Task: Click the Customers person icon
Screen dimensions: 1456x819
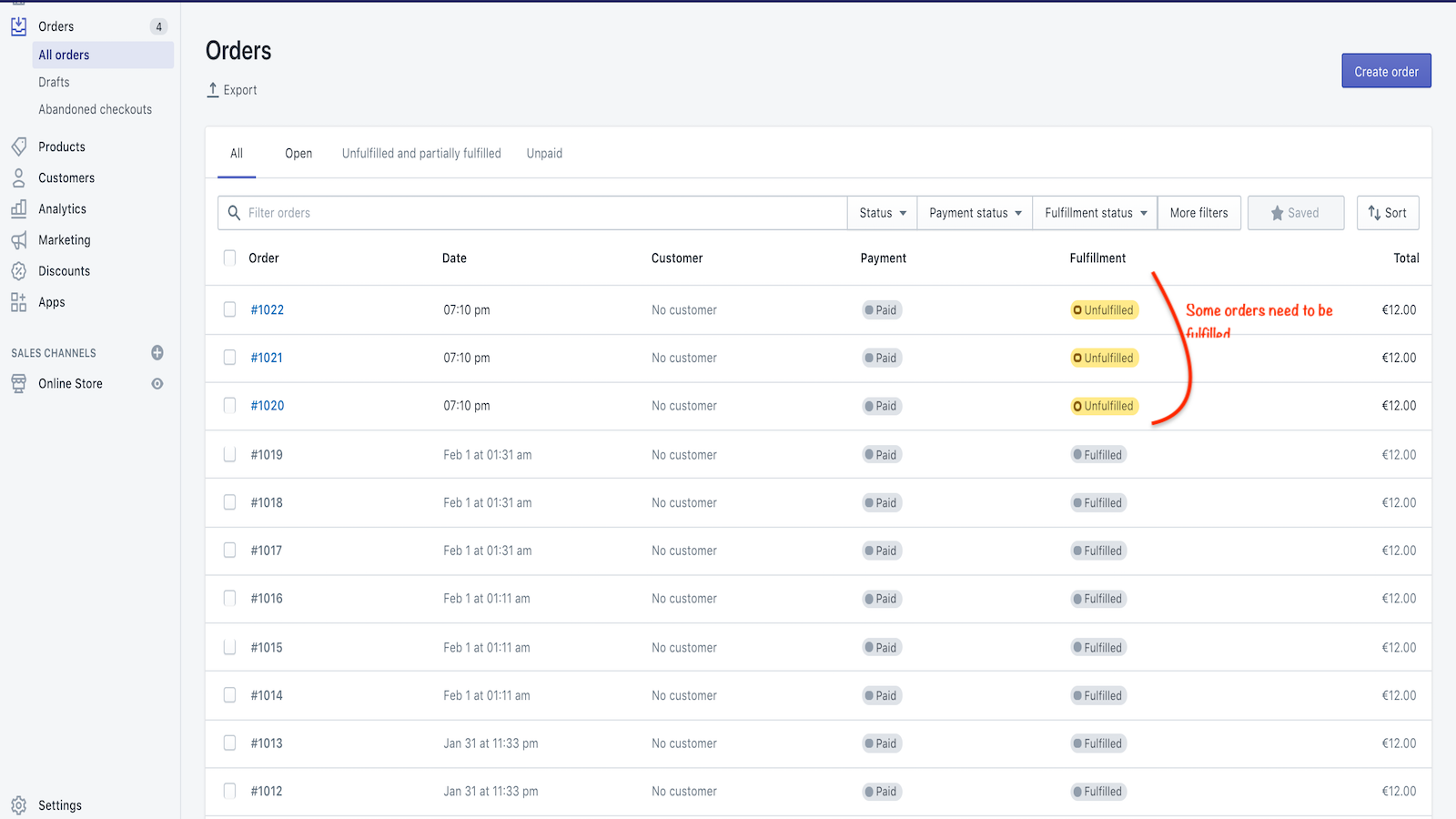Action: click(18, 177)
